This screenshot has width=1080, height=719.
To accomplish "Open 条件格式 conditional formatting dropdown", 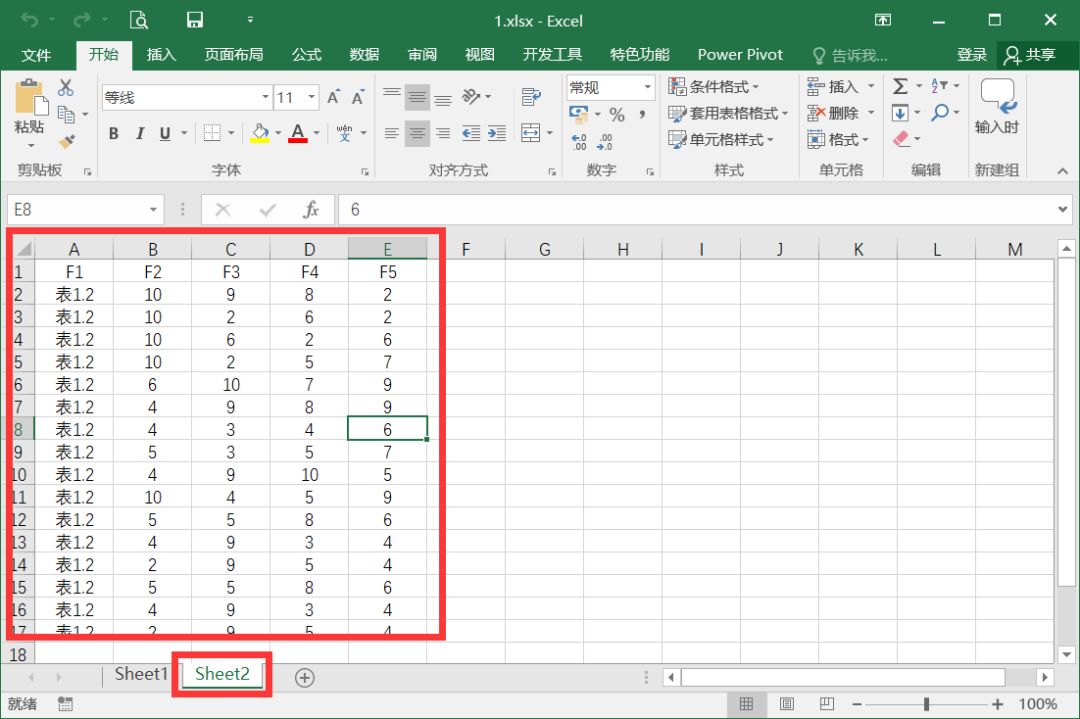I will pos(714,87).
